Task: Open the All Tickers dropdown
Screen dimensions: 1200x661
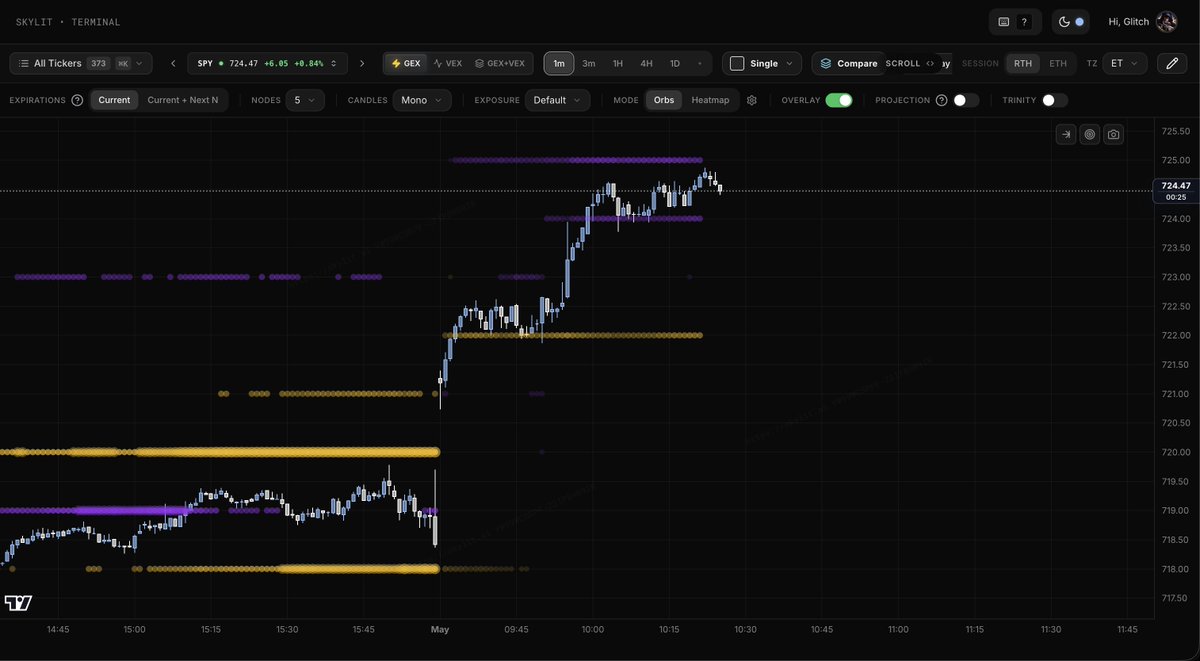Action: click(81, 63)
